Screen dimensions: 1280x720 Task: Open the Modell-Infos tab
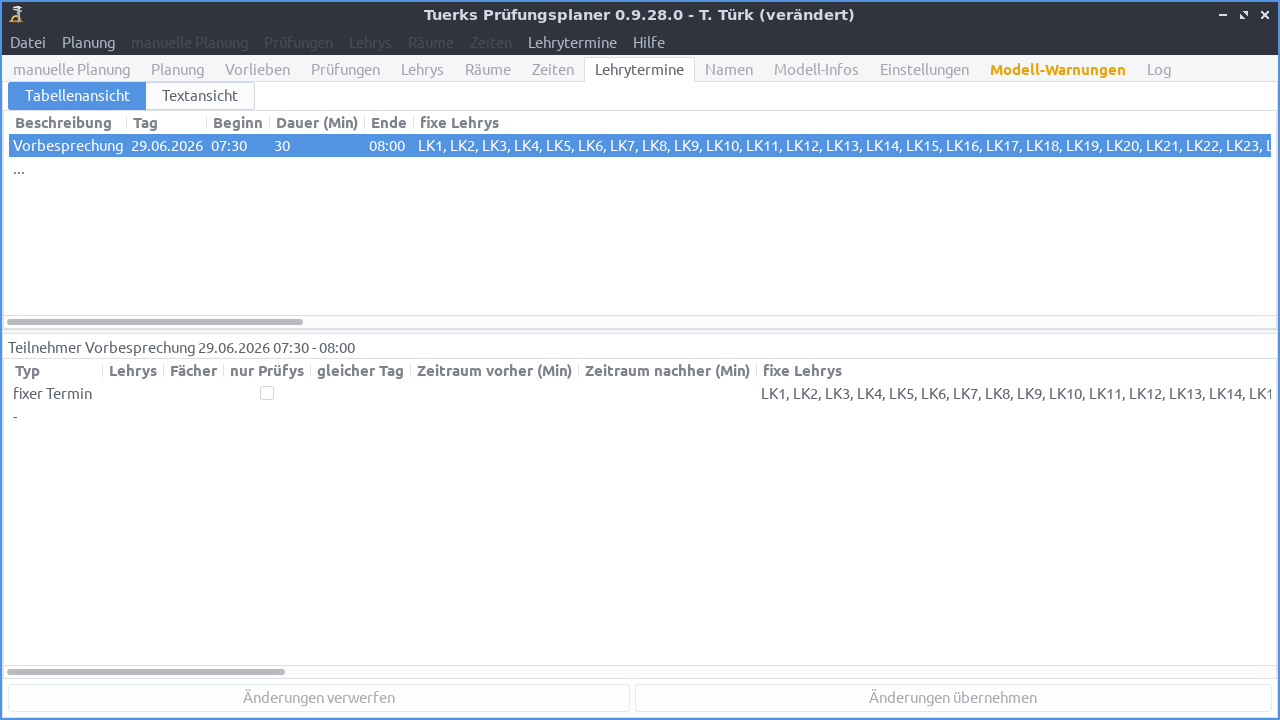816,69
